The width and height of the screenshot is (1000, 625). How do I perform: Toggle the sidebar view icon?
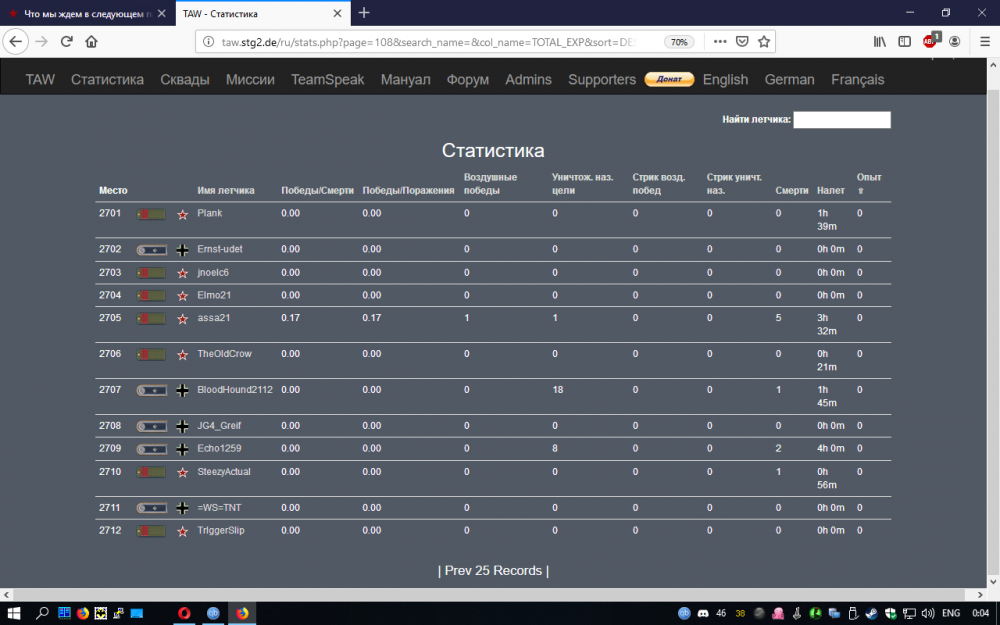coord(904,41)
